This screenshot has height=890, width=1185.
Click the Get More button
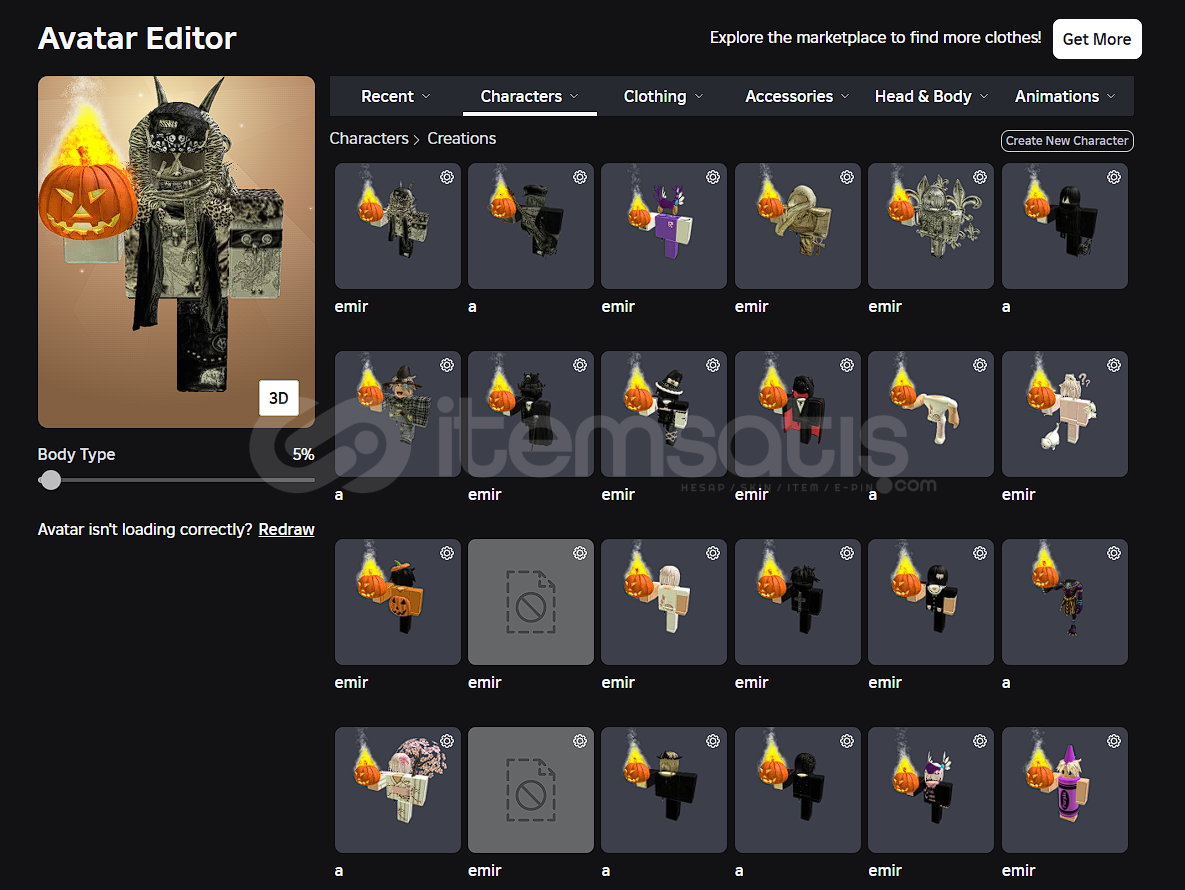[1097, 39]
